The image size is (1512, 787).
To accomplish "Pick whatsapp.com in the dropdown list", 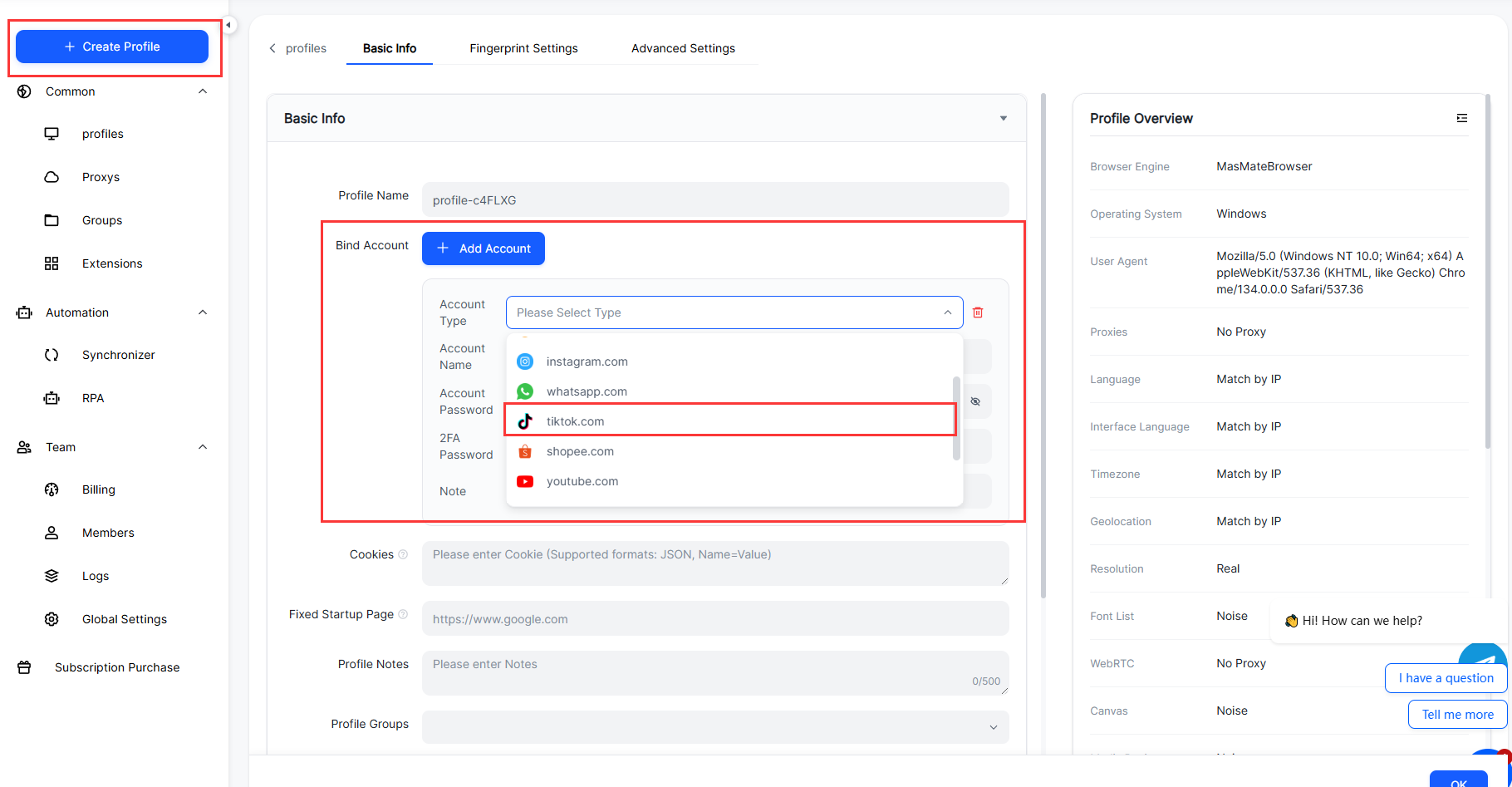I will click(587, 391).
